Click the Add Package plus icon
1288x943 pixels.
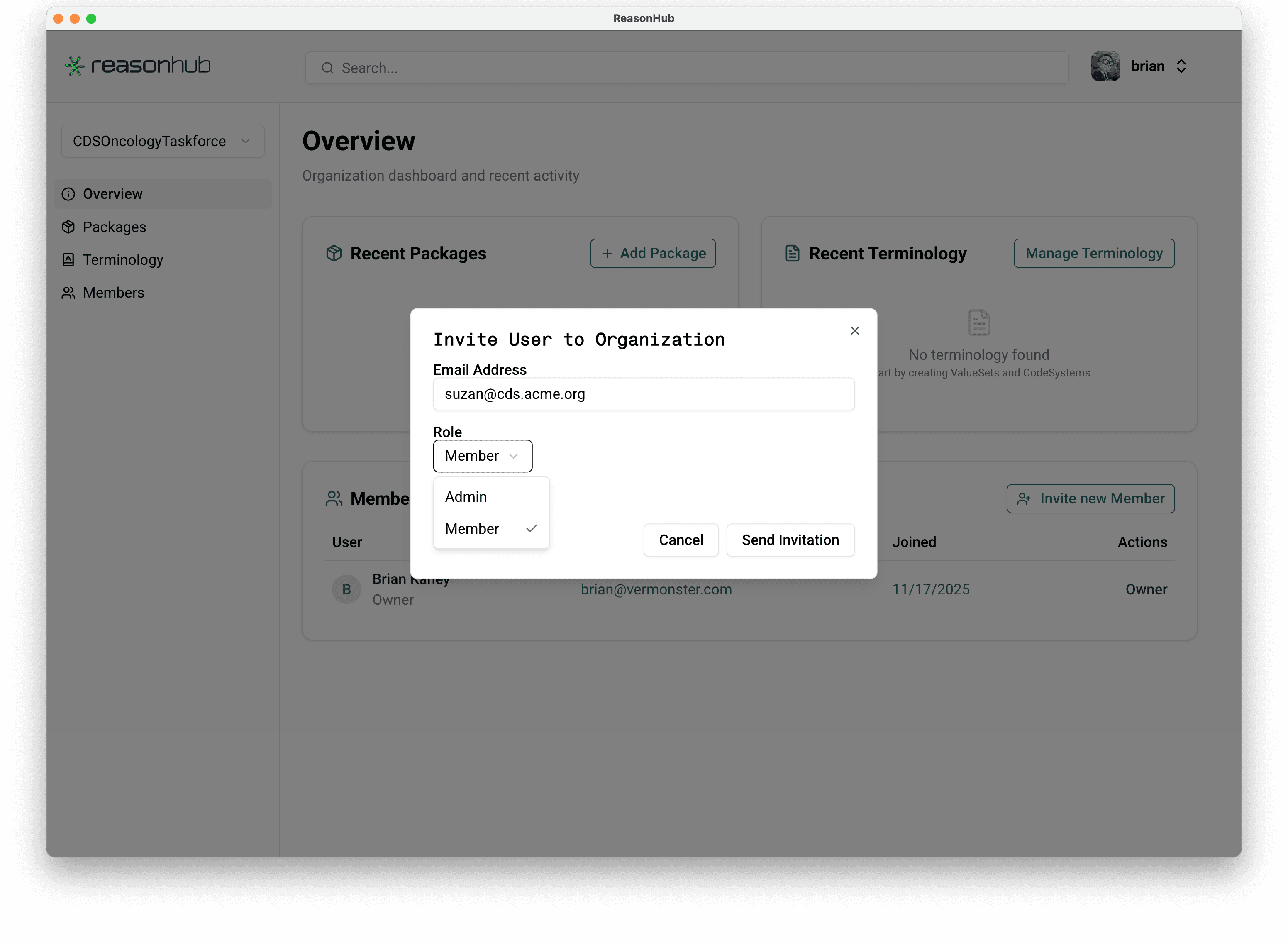607,253
